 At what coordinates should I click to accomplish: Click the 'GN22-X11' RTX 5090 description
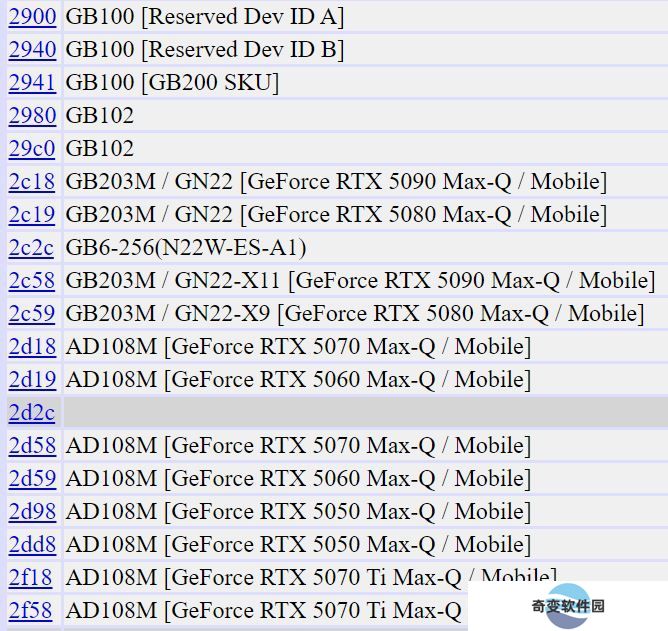(x=360, y=281)
